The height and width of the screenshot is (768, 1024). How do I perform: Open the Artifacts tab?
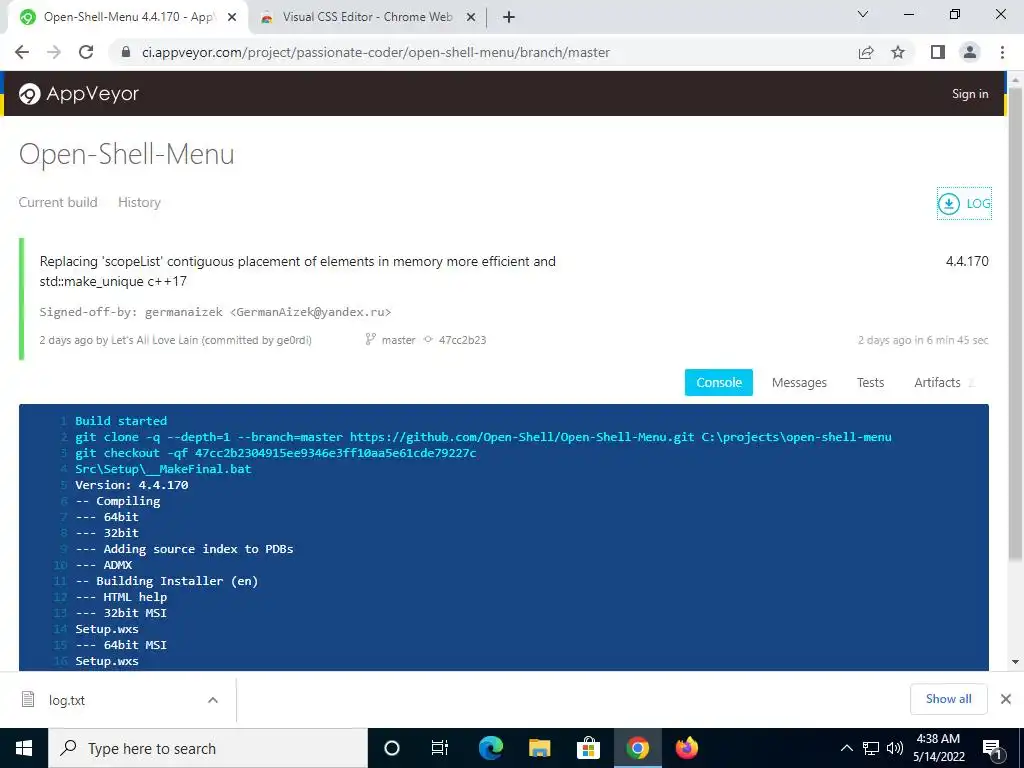point(938,383)
